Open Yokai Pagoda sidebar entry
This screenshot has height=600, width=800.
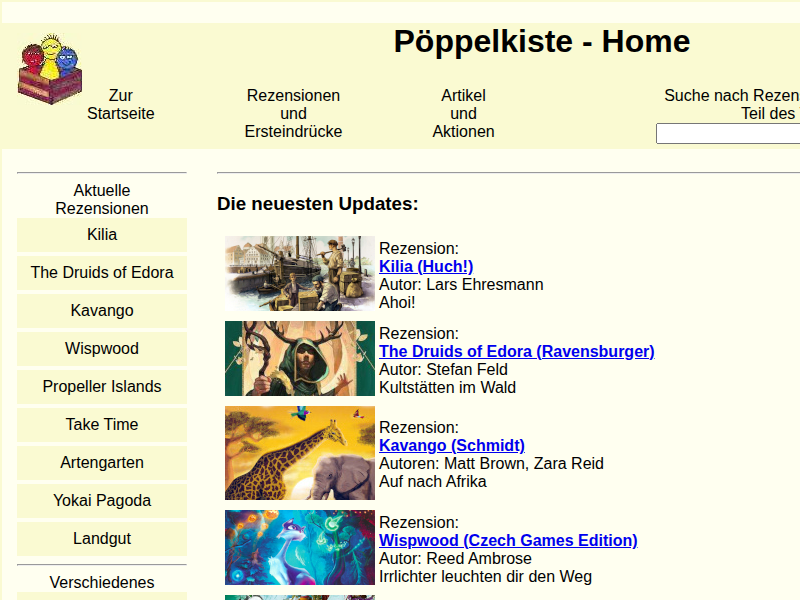tap(102, 501)
